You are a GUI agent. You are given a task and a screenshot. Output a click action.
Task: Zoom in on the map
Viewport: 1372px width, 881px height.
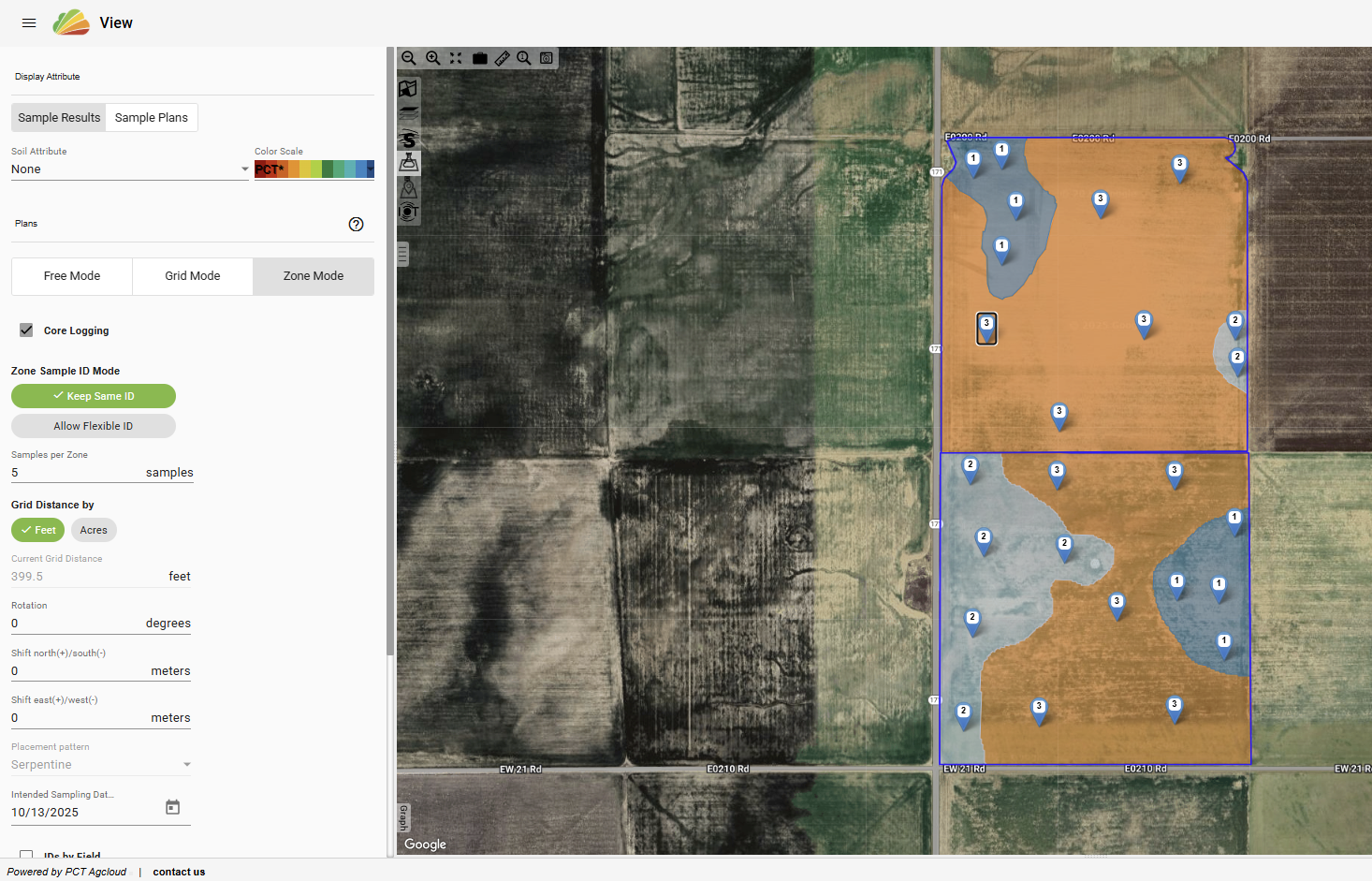432,58
